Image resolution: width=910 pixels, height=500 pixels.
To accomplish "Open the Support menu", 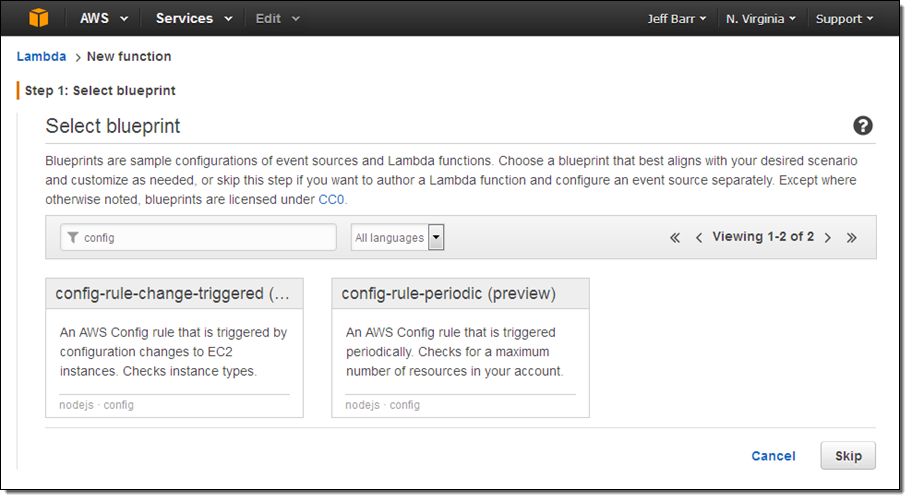I will [844, 18].
